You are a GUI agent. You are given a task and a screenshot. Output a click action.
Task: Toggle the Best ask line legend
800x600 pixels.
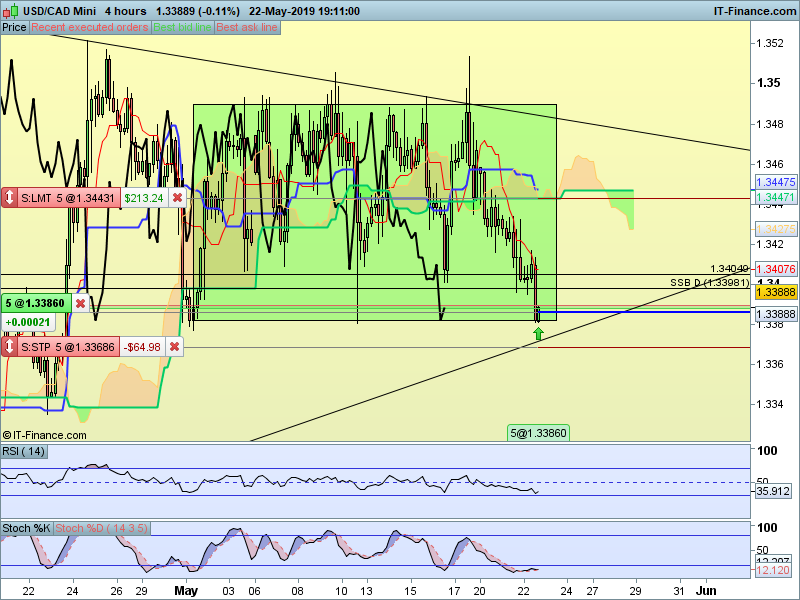pos(247,28)
